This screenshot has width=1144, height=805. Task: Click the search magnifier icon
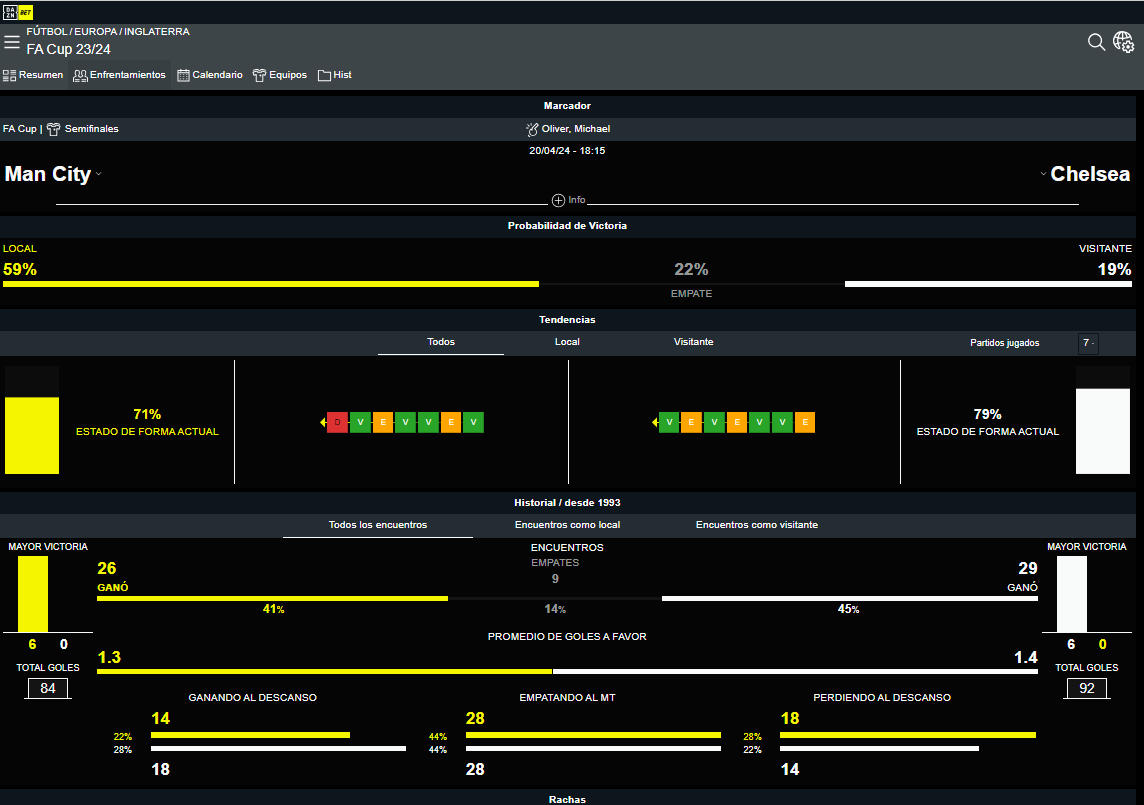point(1096,42)
